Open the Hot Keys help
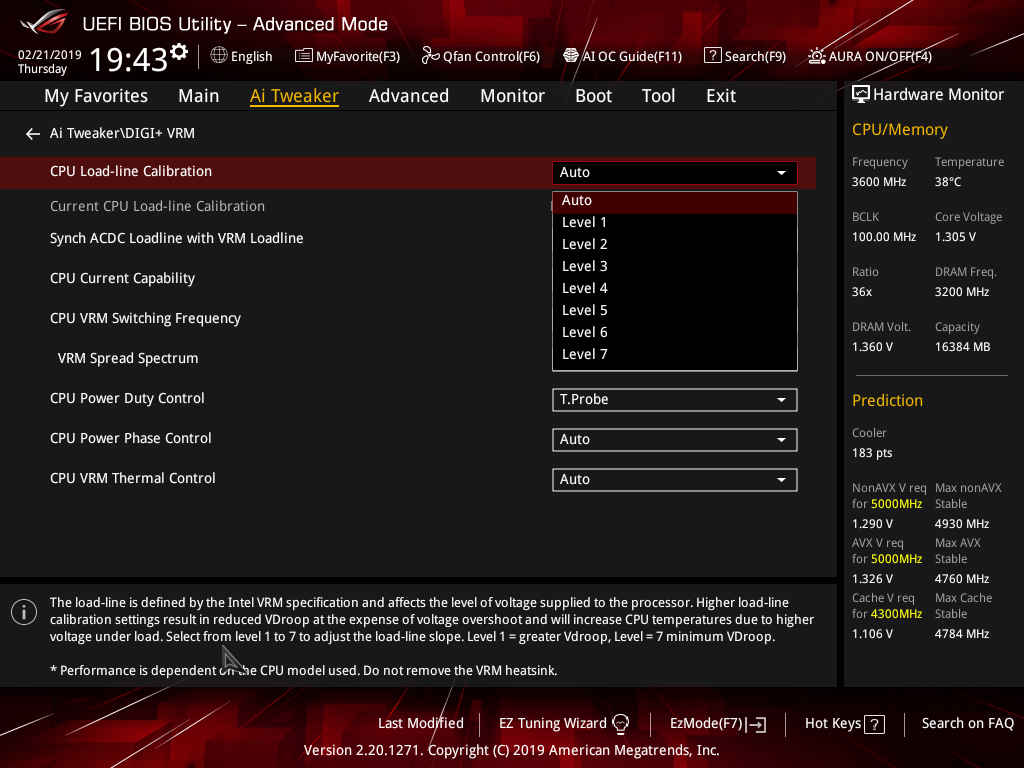 844,723
